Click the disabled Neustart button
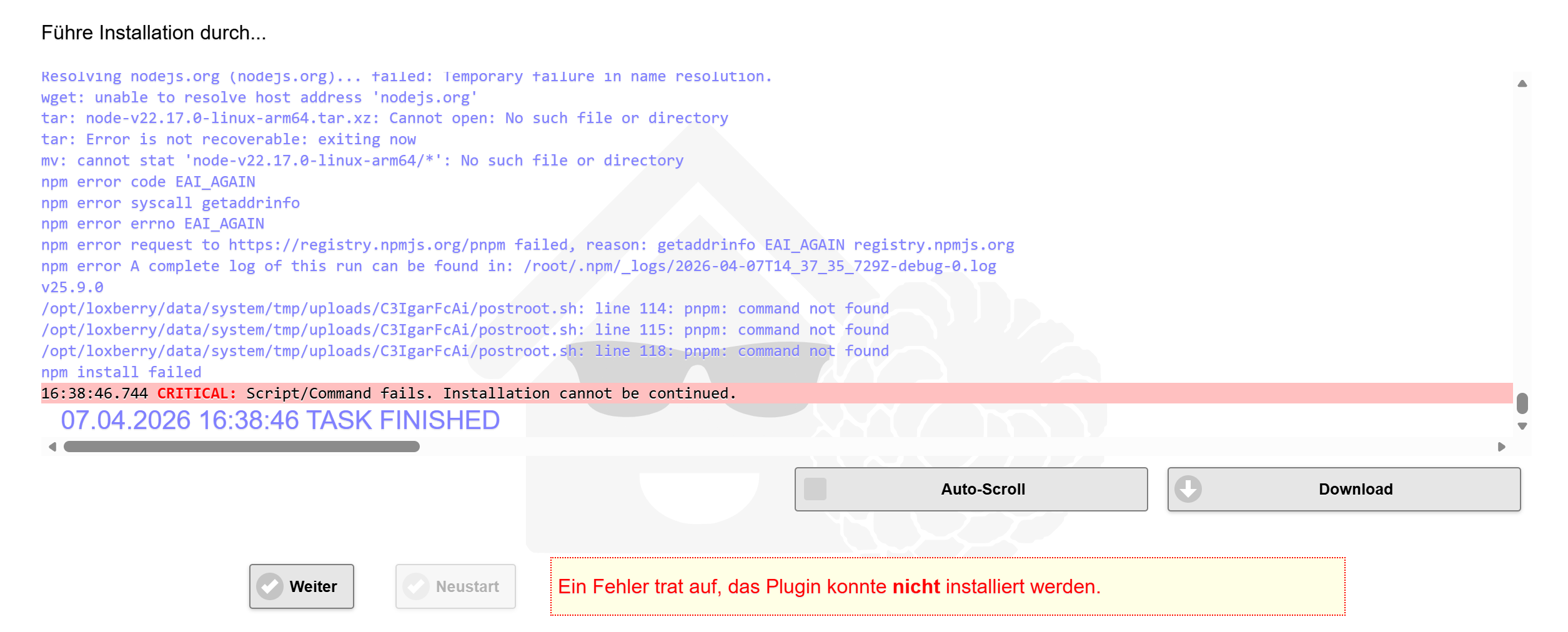Image resolution: width=1568 pixels, height=632 pixels. (x=455, y=586)
